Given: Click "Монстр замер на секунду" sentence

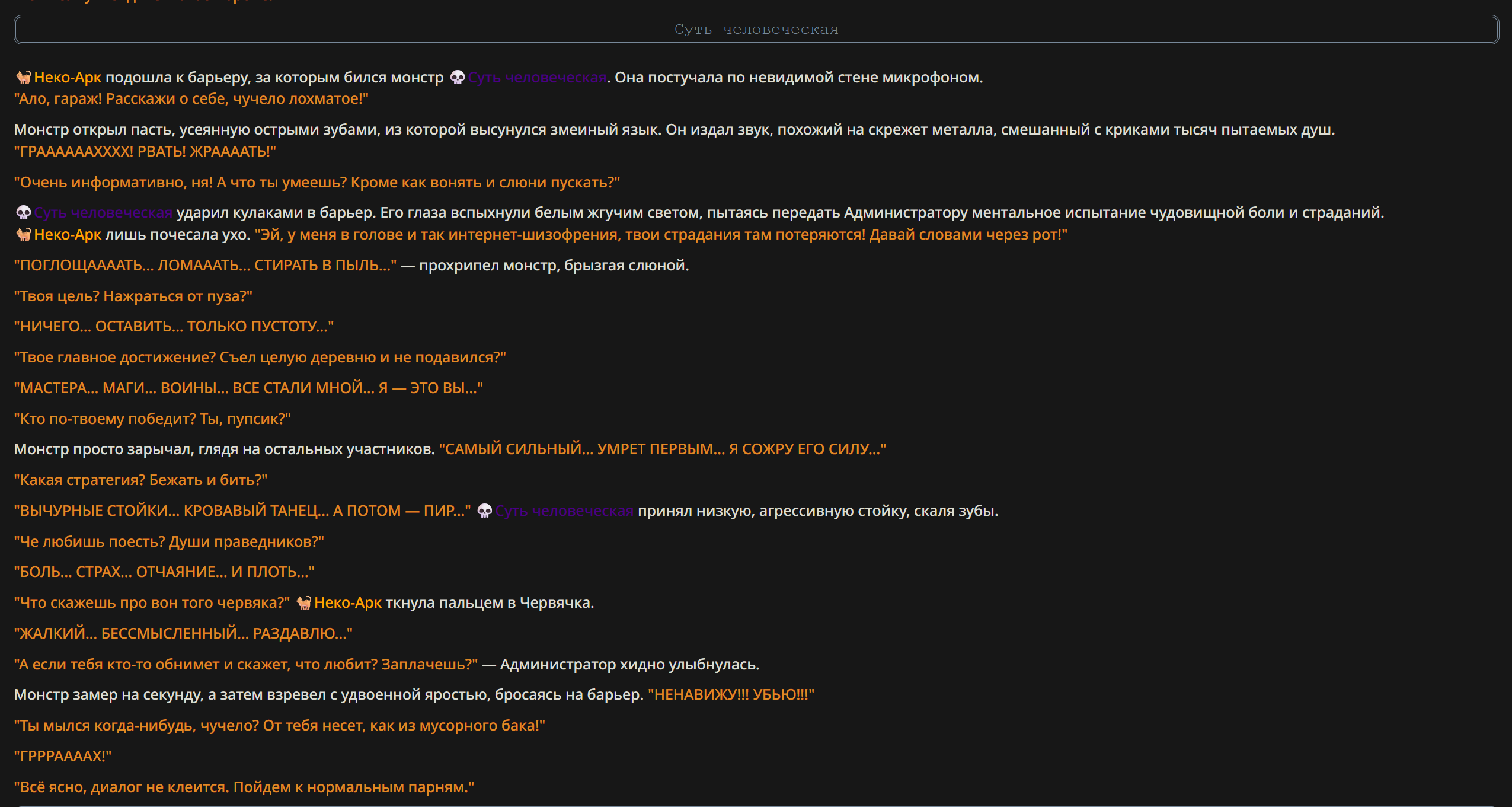Looking at the screenshot, I should click(329, 695).
